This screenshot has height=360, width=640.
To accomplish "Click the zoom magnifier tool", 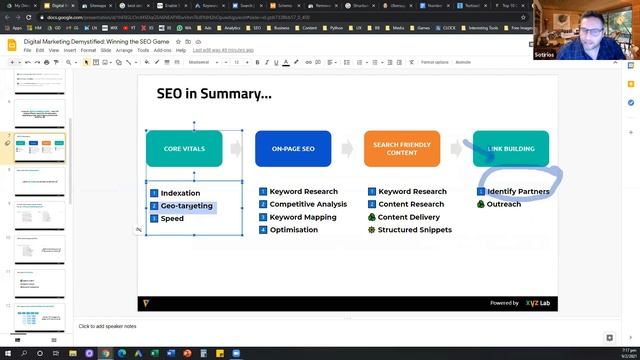I will [69, 62].
